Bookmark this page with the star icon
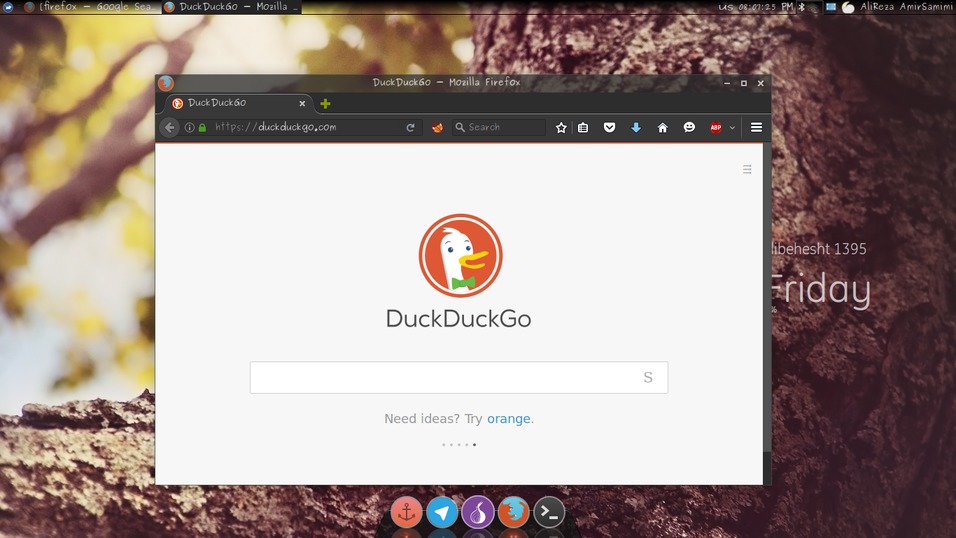The width and height of the screenshot is (956, 538). 561,127
